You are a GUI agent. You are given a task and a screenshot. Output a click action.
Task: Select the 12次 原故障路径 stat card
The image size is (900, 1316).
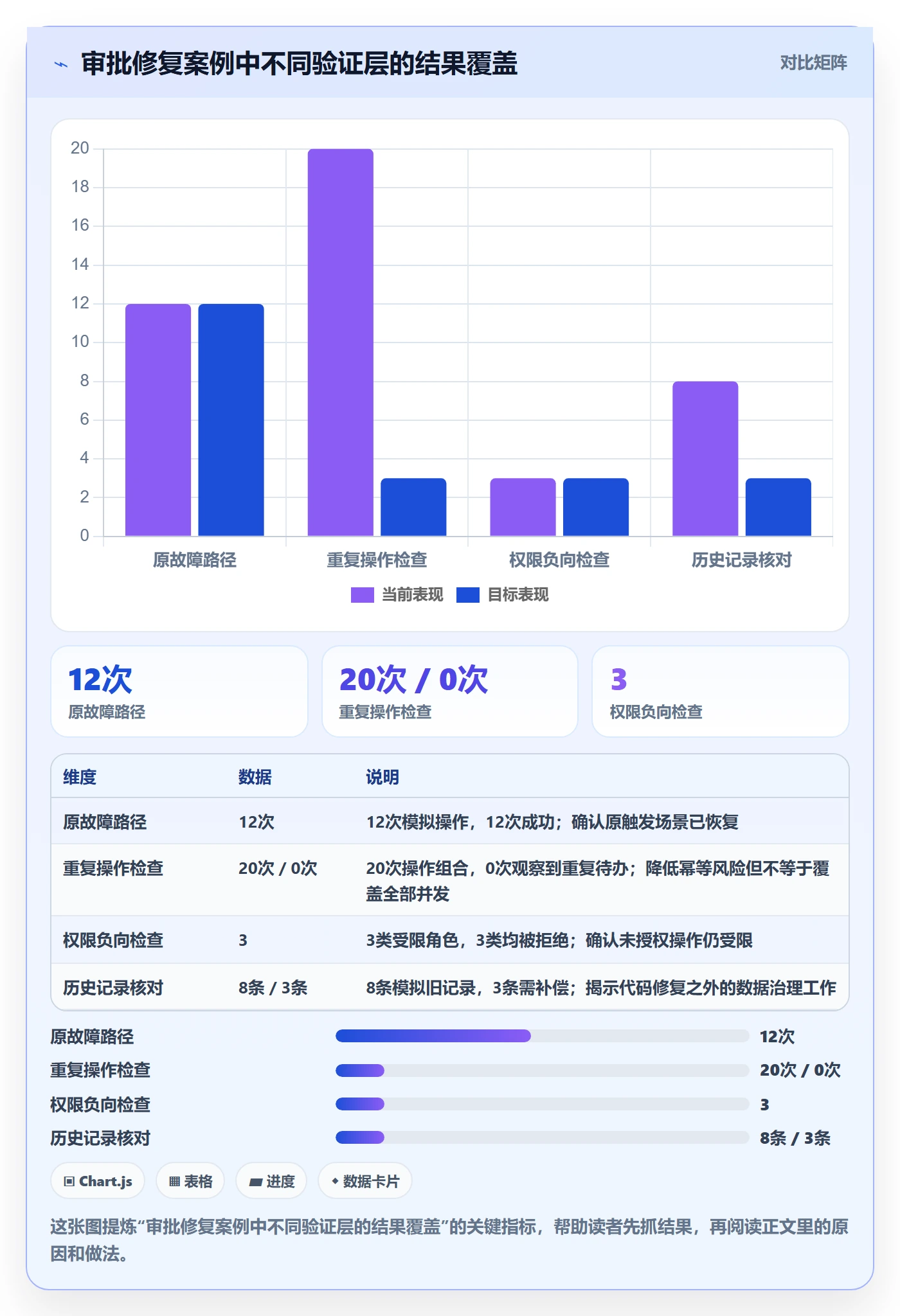[x=179, y=691]
